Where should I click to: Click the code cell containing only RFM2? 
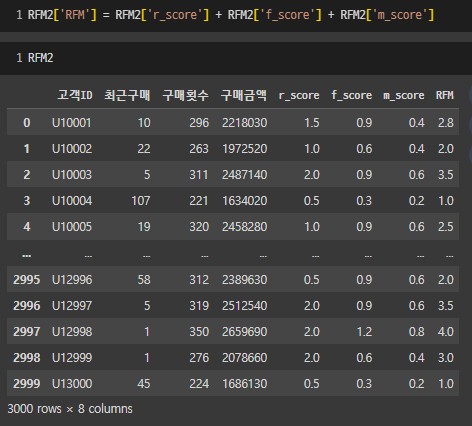236,58
